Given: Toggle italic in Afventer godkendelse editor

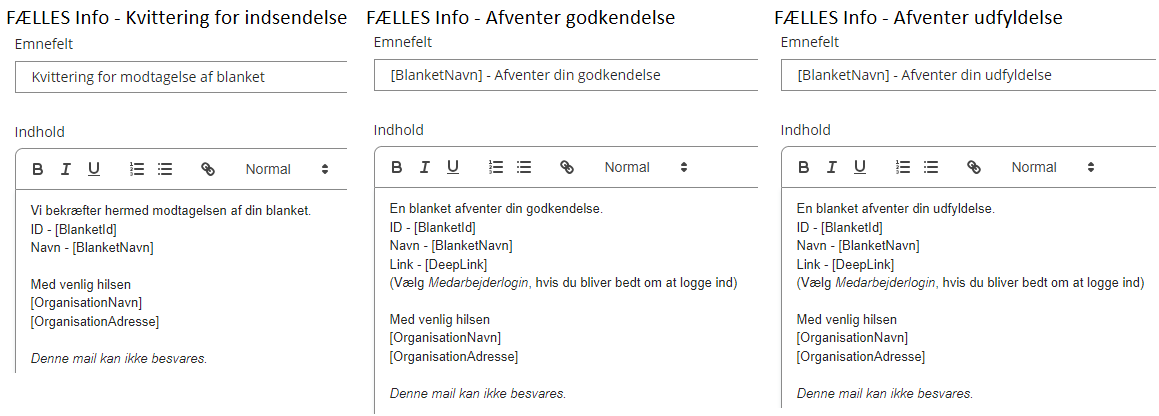Looking at the screenshot, I should (x=424, y=167).
